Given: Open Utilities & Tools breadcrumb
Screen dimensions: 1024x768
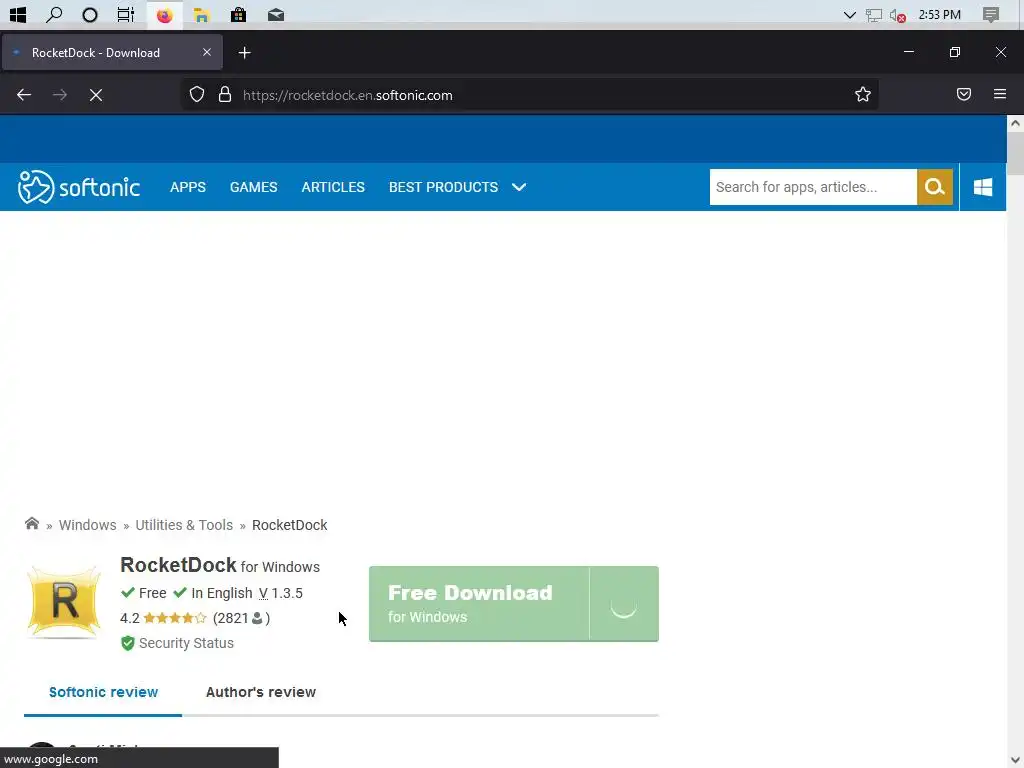Looking at the screenshot, I should [x=184, y=525].
